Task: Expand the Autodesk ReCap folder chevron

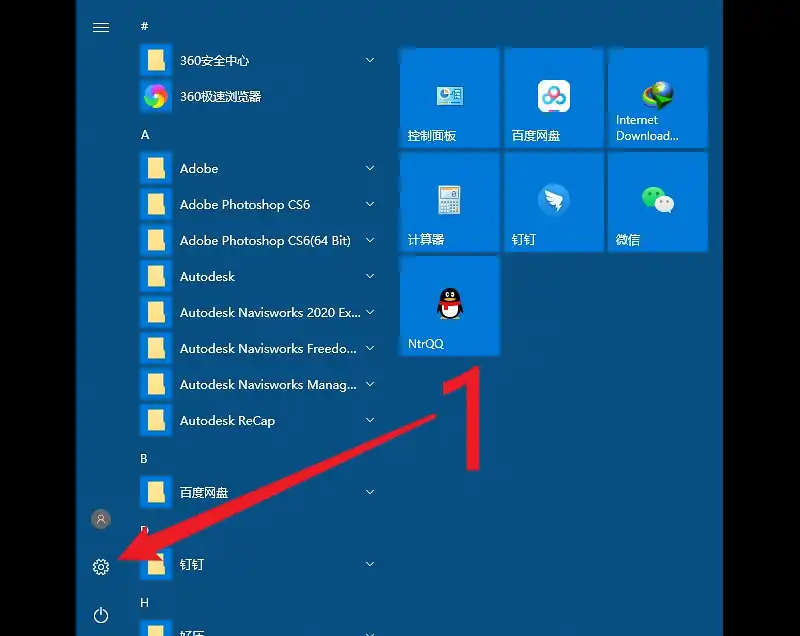Action: click(x=370, y=421)
